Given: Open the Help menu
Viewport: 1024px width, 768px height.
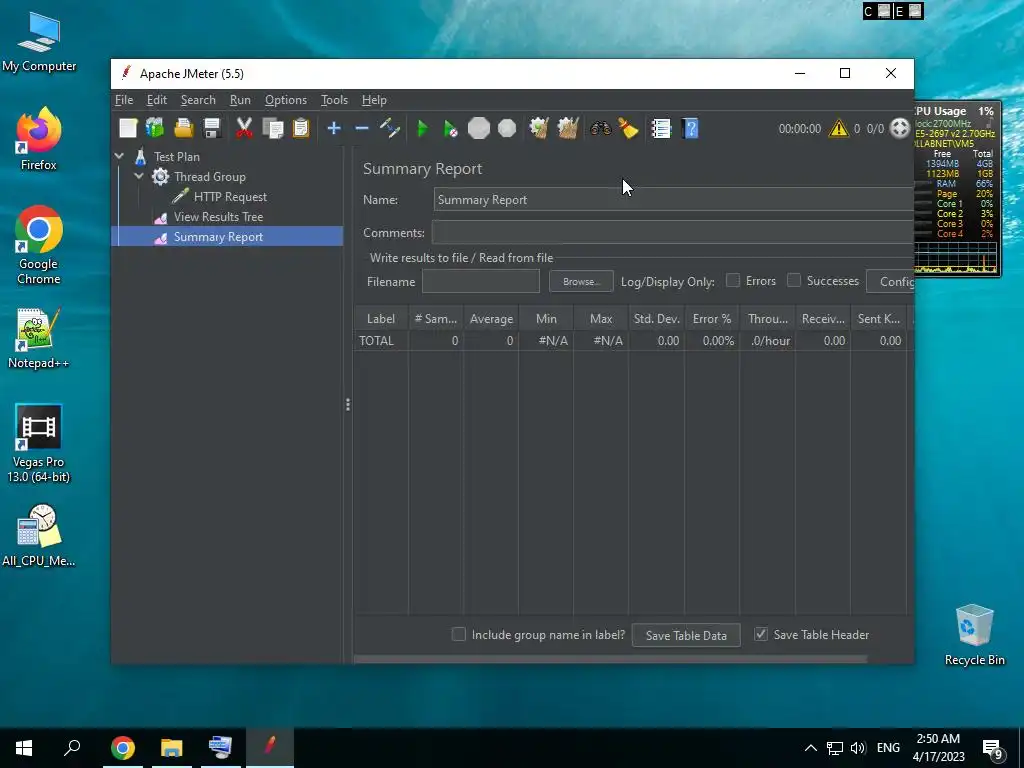Looking at the screenshot, I should coord(374,100).
